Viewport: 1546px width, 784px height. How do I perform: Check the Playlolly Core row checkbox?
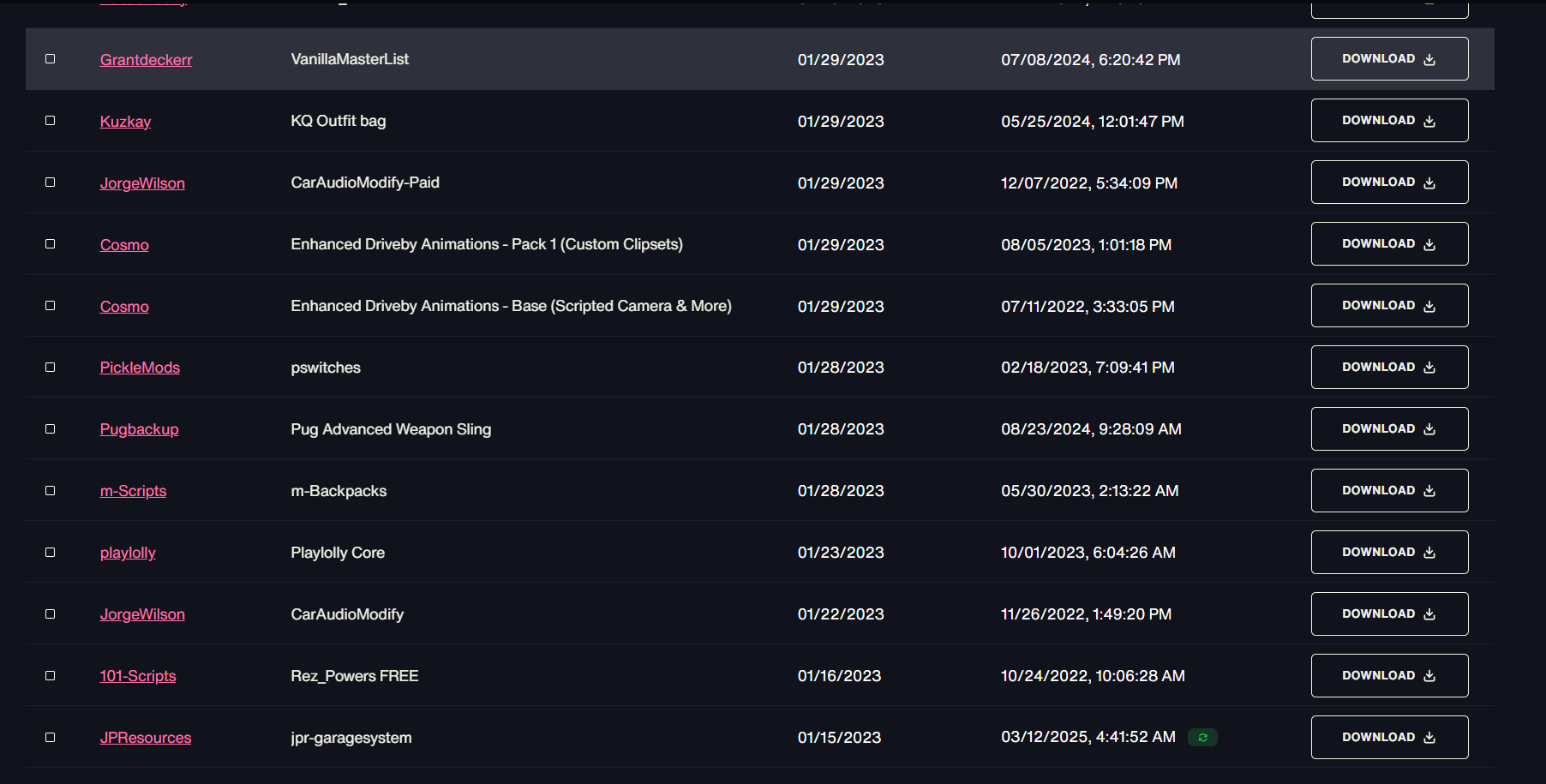[51, 553]
